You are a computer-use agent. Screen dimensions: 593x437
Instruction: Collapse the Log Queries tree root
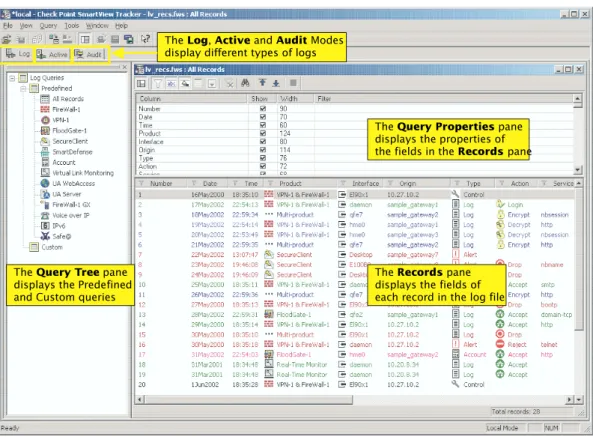pyautogui.click(x=12, y=78)
